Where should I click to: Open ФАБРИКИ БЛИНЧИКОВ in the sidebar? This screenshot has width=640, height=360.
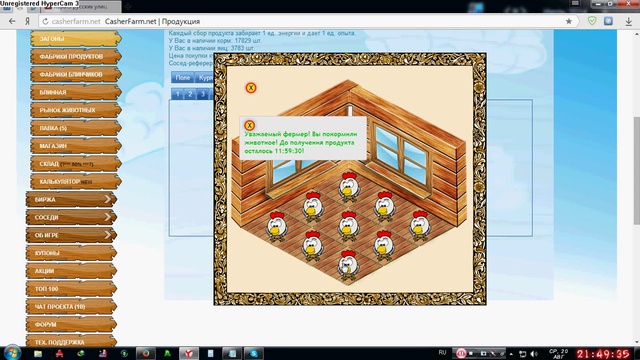(x=76, y=75)
